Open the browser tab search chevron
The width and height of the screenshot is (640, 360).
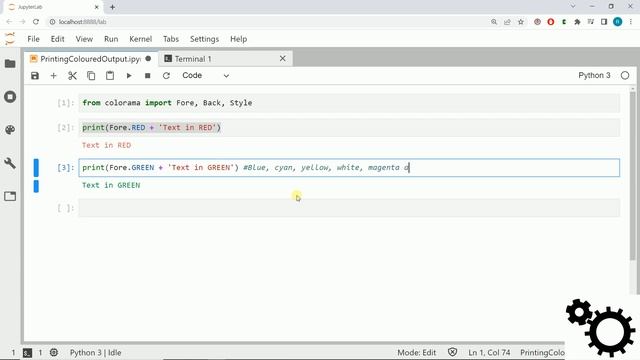573,7
